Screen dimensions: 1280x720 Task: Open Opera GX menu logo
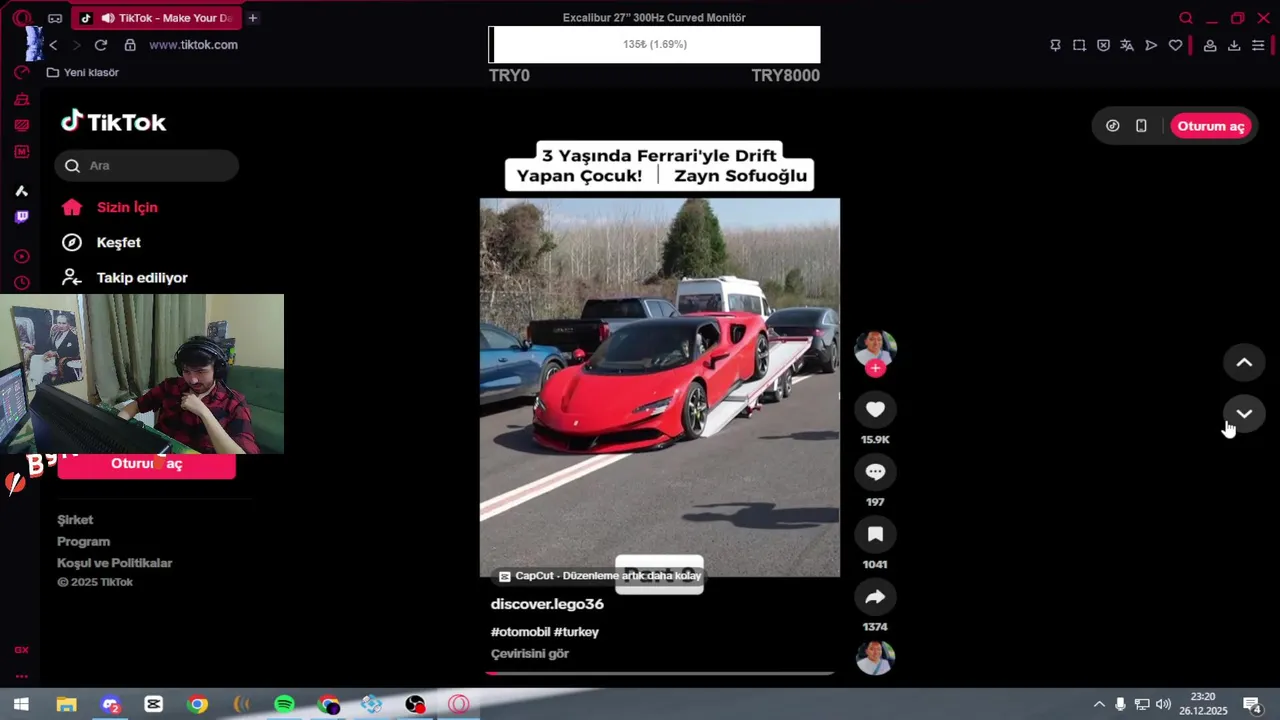tap(22, 18)
